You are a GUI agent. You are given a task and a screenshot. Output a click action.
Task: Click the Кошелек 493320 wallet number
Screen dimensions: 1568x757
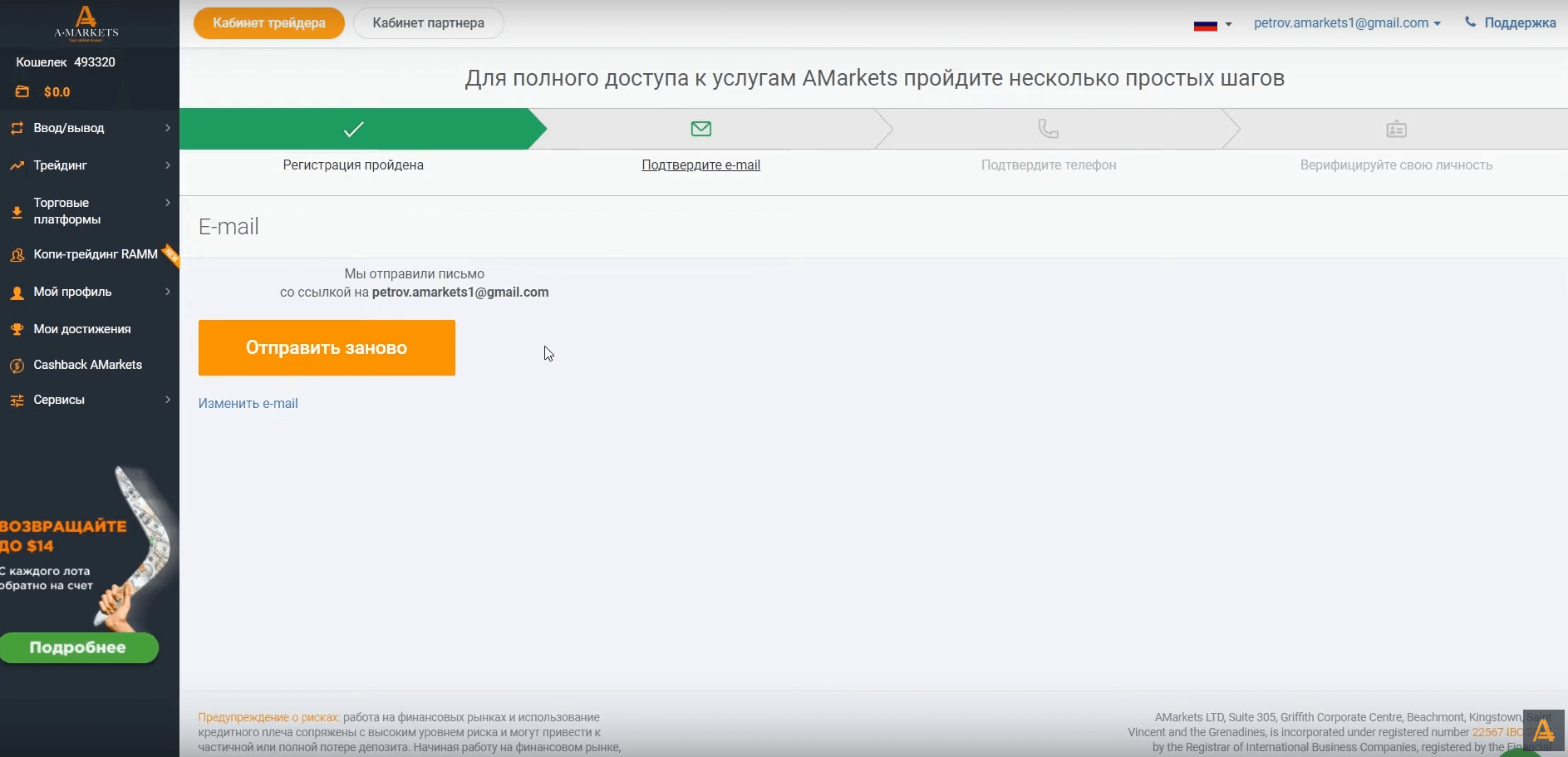tap(66, 62)
